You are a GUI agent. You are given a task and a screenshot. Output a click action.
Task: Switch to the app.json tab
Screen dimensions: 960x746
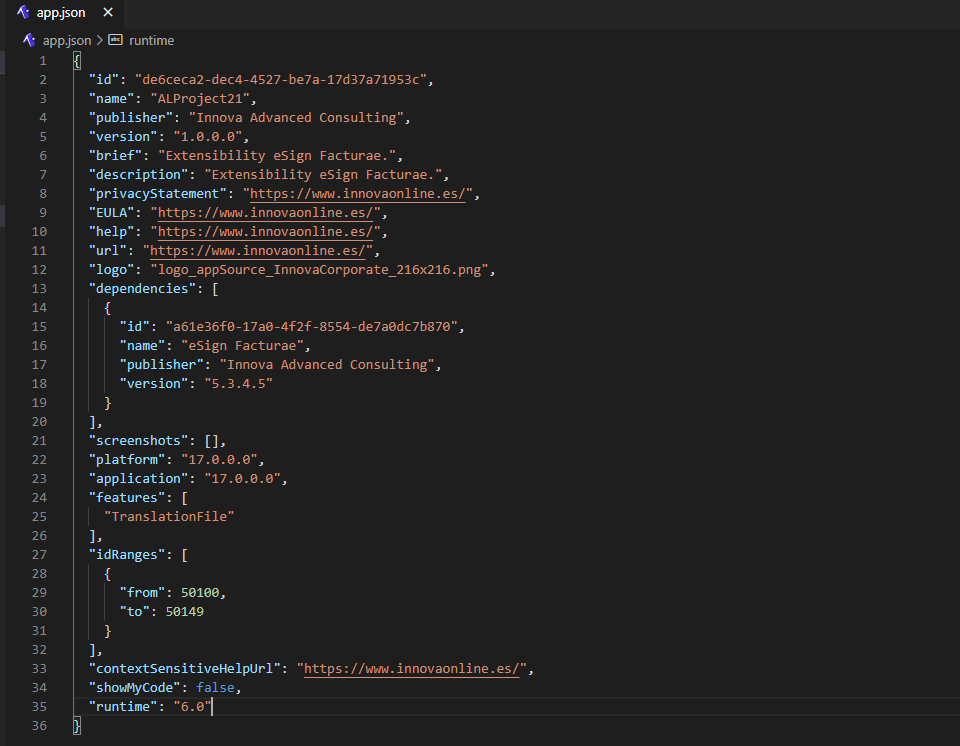[60, 13]
